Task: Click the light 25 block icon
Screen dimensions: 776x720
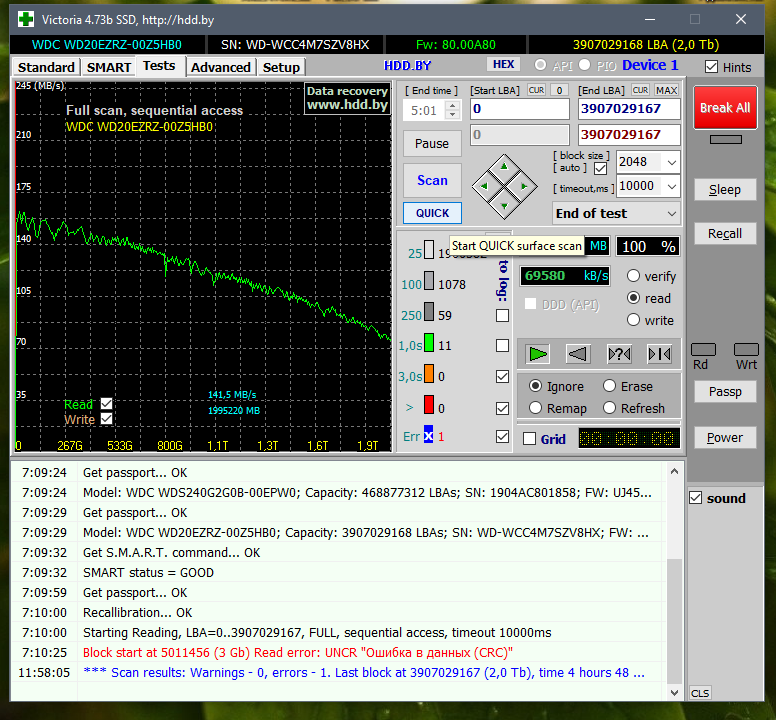Action: tap(429, 250)
